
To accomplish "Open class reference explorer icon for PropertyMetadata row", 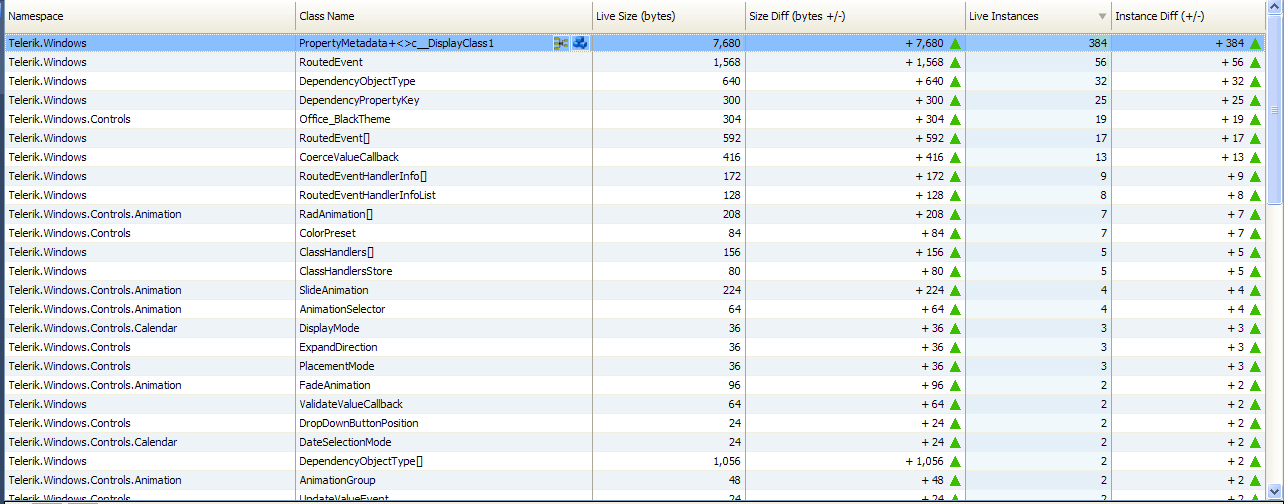I will click(561, 43).
